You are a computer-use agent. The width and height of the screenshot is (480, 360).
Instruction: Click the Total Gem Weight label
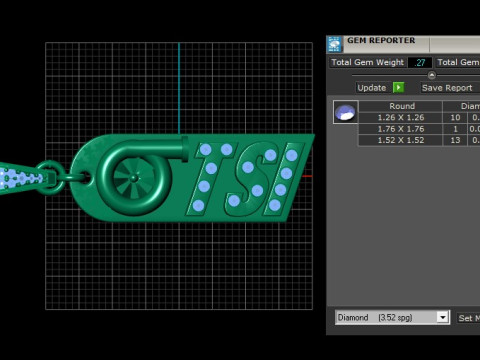pos(367,62)
